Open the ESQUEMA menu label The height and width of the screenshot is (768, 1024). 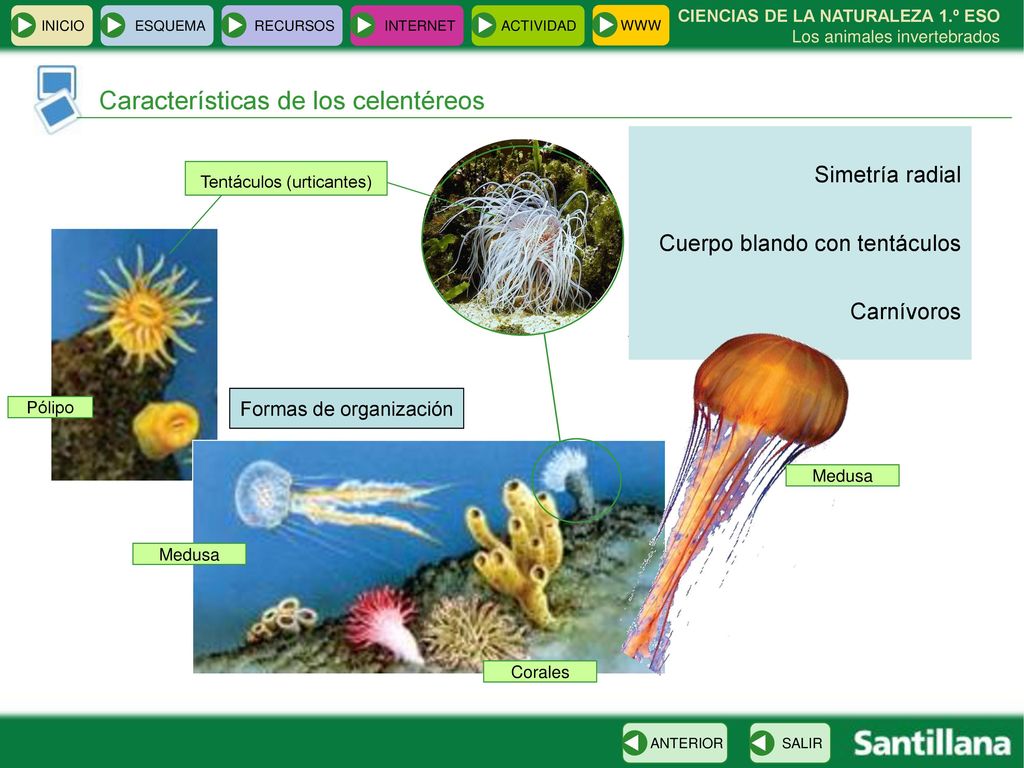[x=170, y=25]
